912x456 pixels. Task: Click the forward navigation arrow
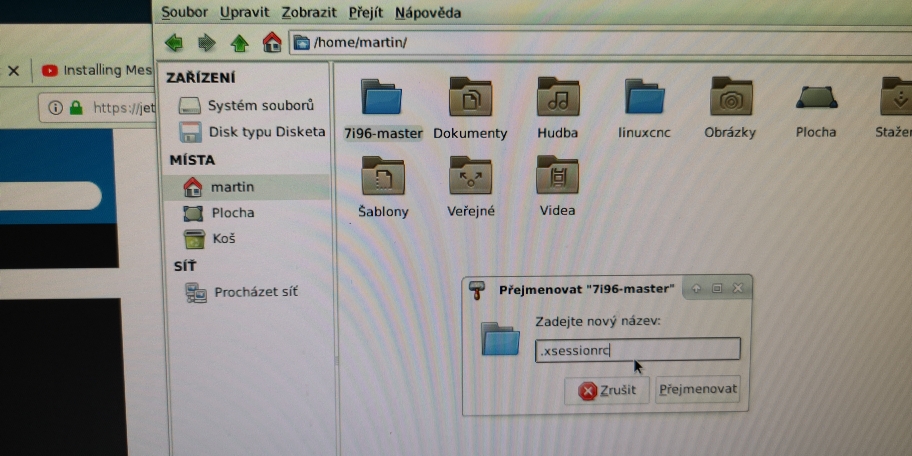206,43
